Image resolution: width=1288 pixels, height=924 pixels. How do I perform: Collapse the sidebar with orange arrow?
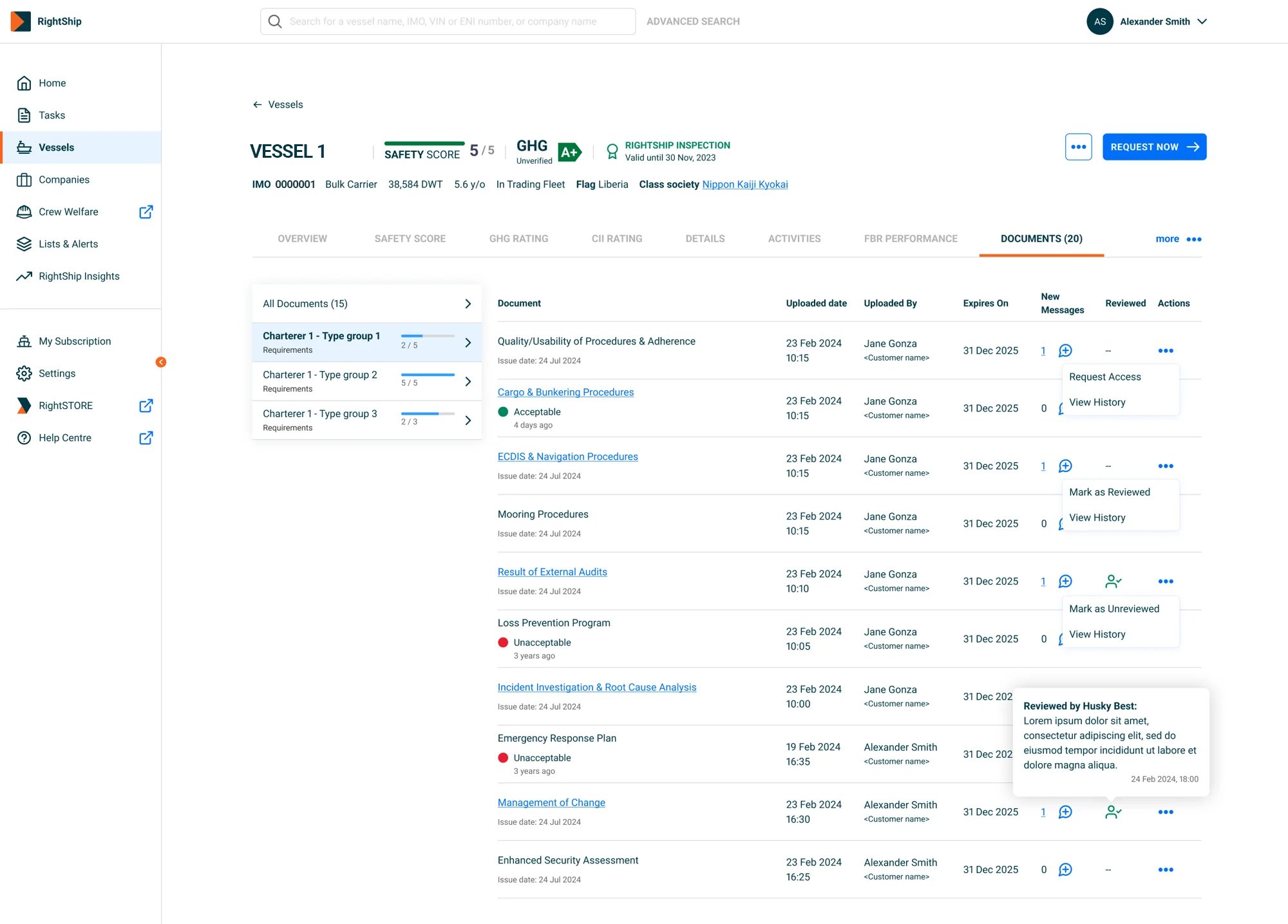pos(161,362)
